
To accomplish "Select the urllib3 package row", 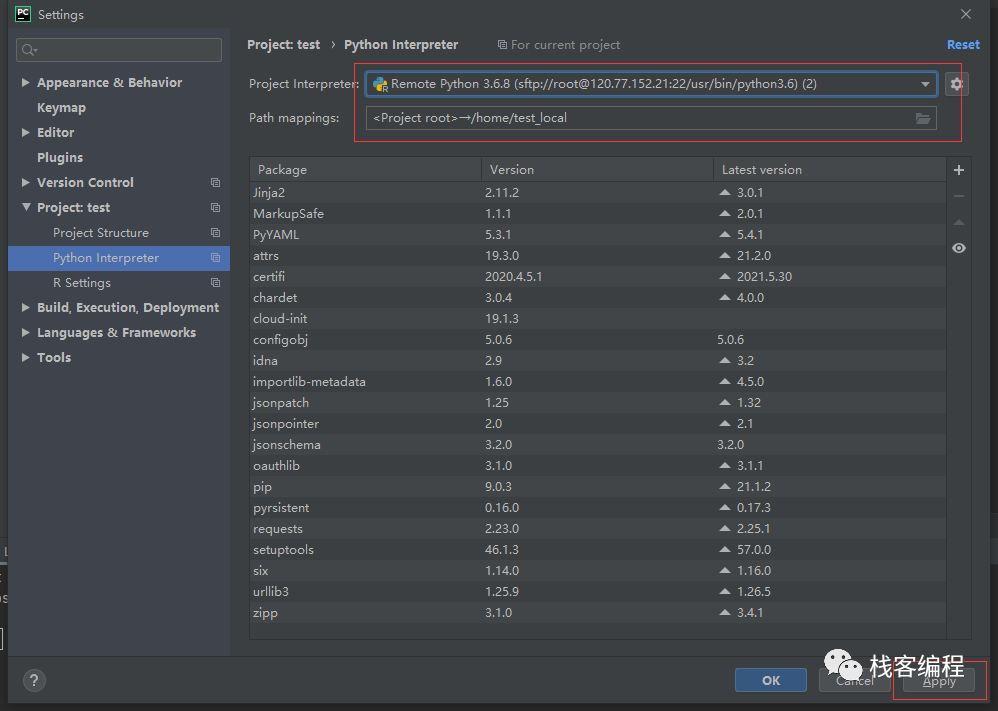I will click(x=598, y=591).
